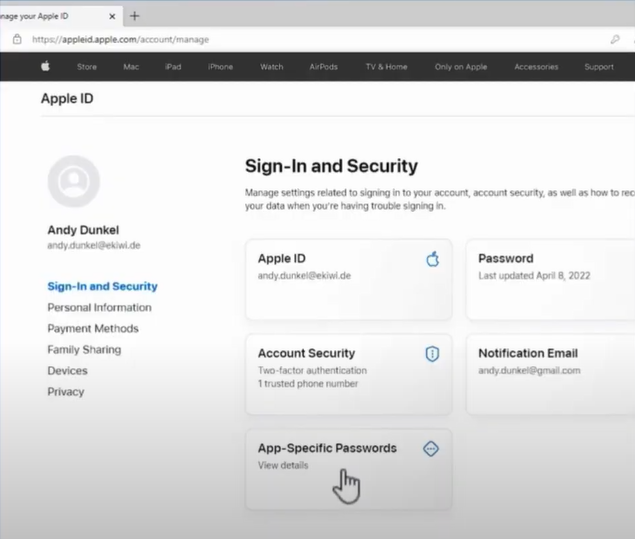Open Family Sharing section
This screenshot has width=635, height=539.
coord(84,349)
